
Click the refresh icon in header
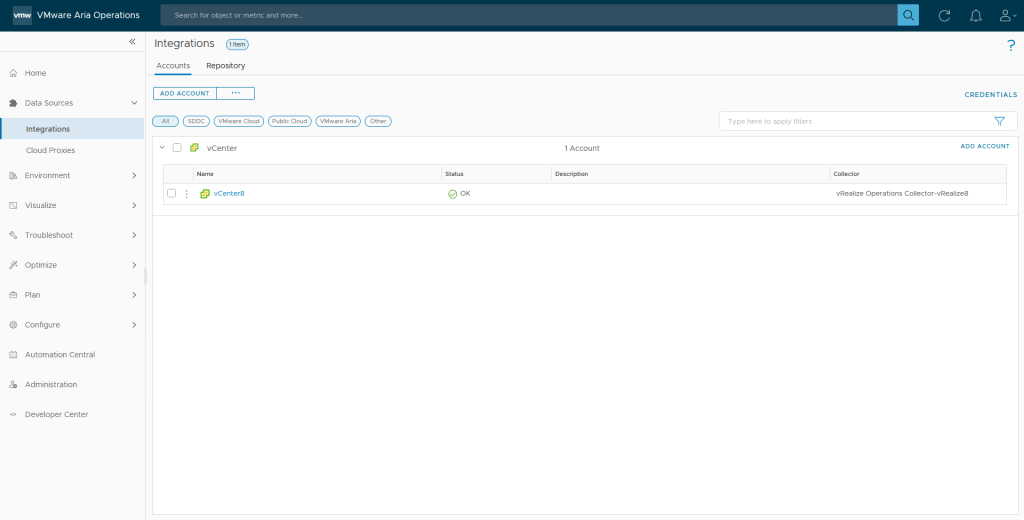pos(944,16)
